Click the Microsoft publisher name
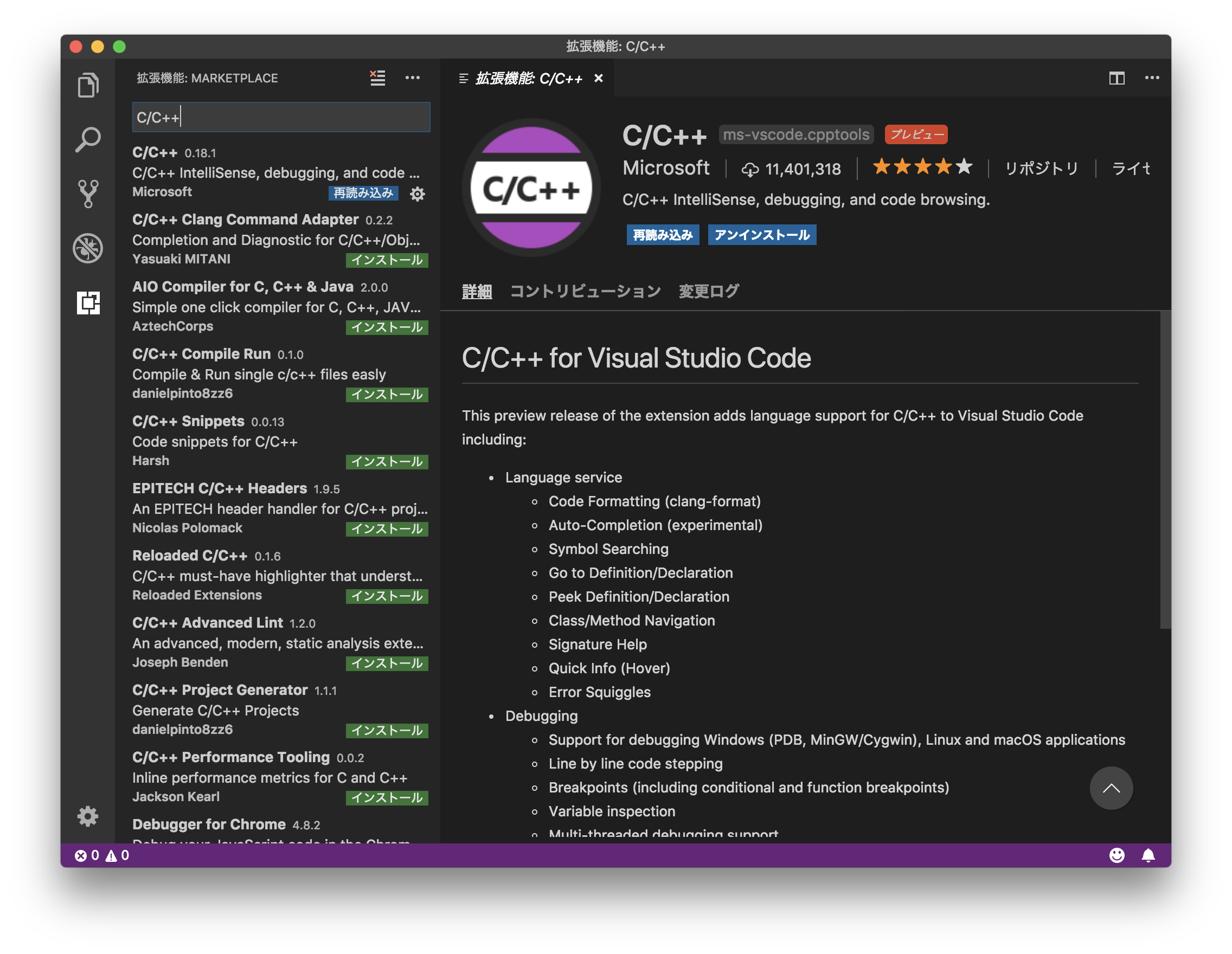This screenshot has height=954, width=1232. coord(666,168)
